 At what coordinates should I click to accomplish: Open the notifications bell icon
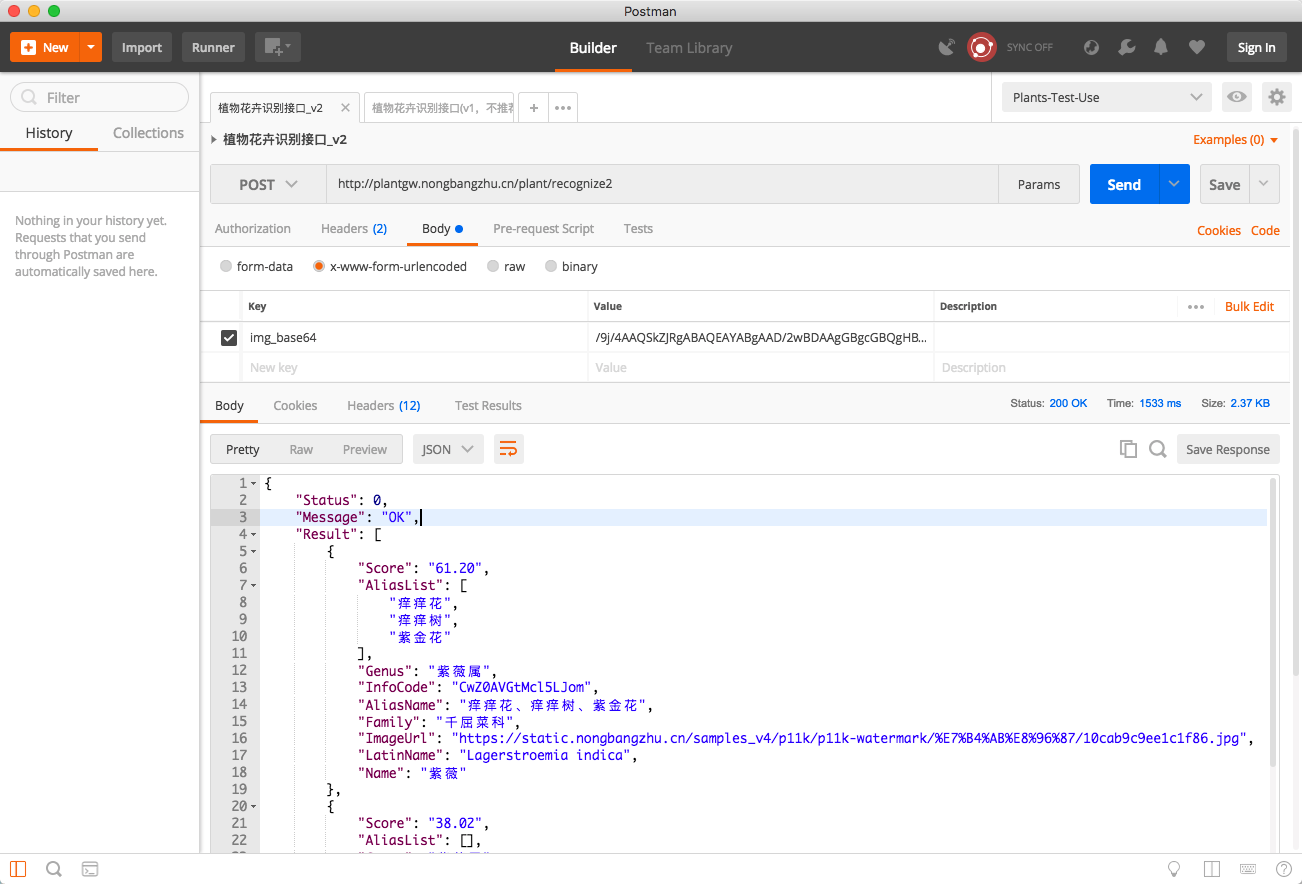point(1161,47)
